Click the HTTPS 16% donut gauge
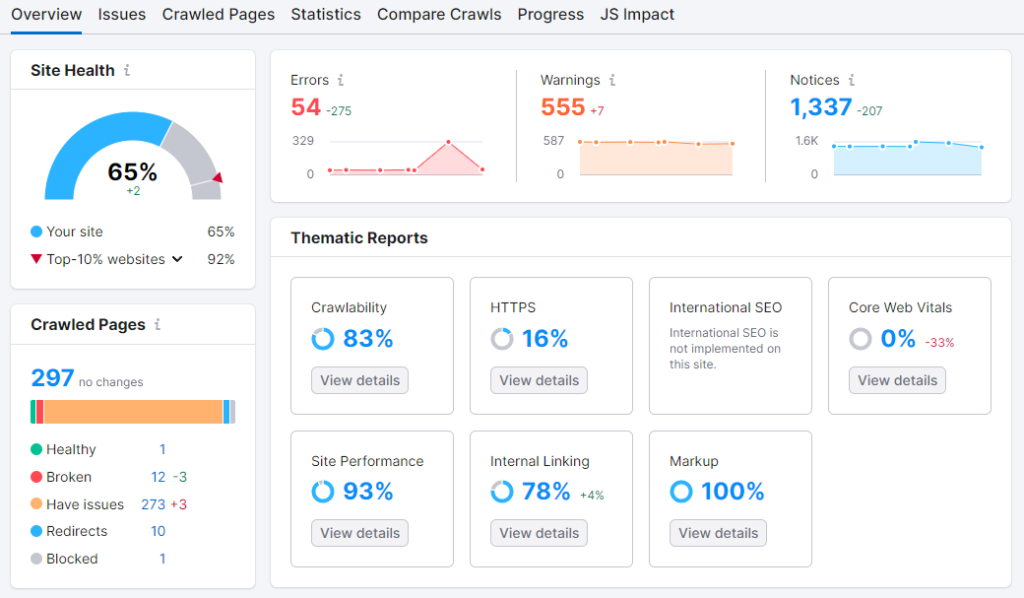This screenshot has height=598, width=1024. [x=501, y=339]
